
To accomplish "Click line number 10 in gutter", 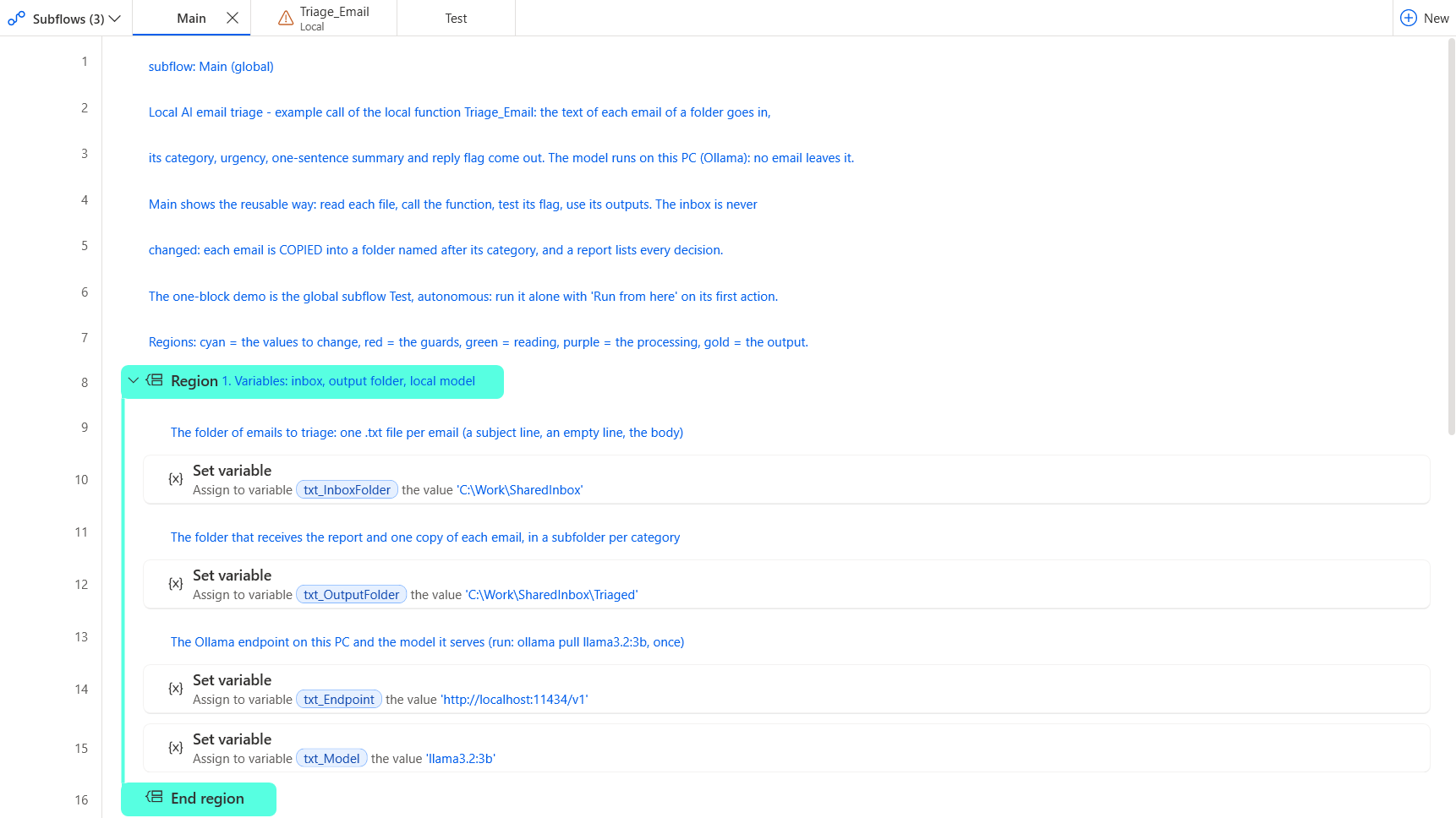I will click(81, 479).
